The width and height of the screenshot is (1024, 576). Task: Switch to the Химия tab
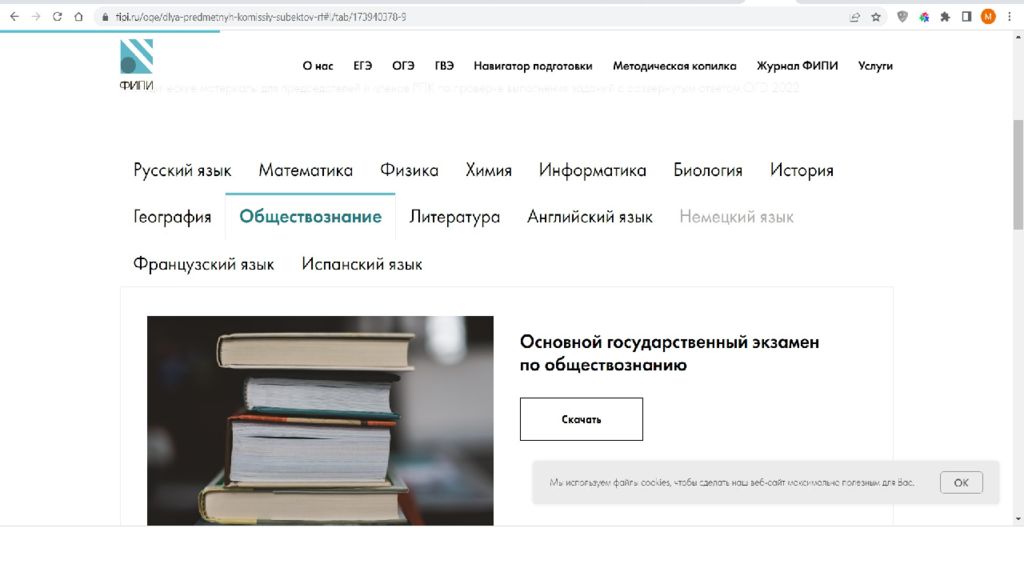488,170
